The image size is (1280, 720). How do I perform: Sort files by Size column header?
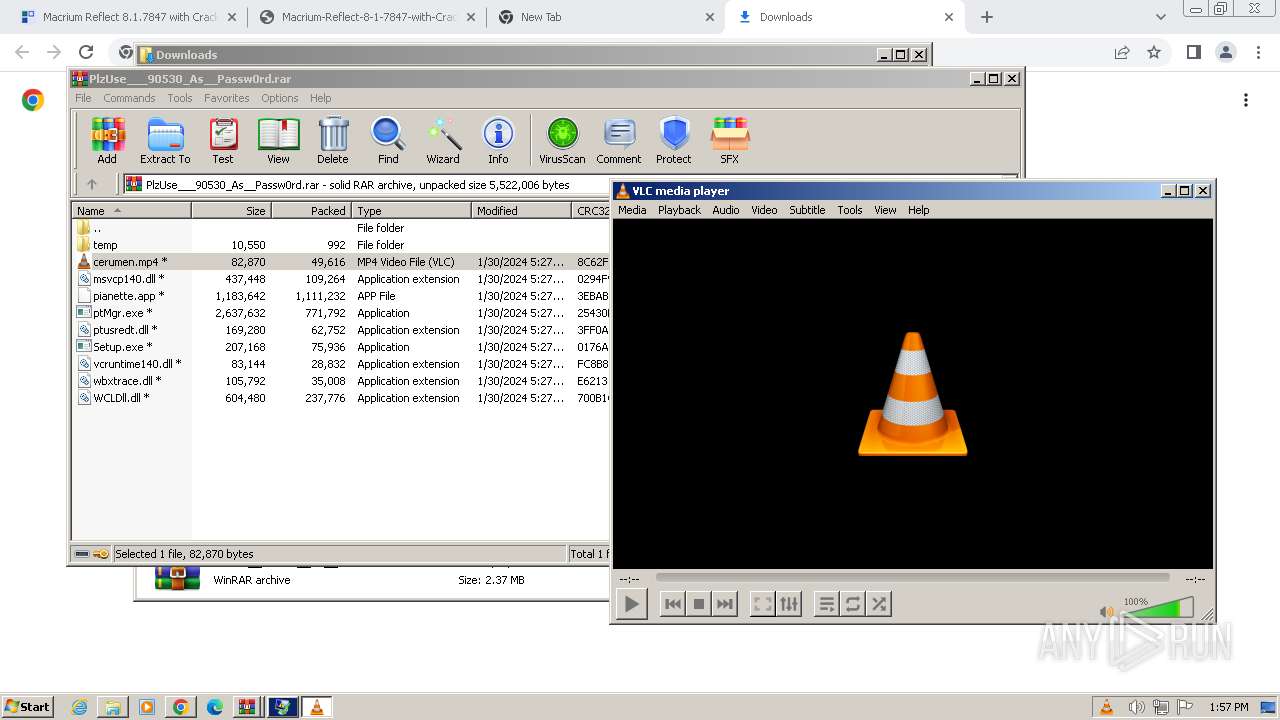tap(231, 210)
